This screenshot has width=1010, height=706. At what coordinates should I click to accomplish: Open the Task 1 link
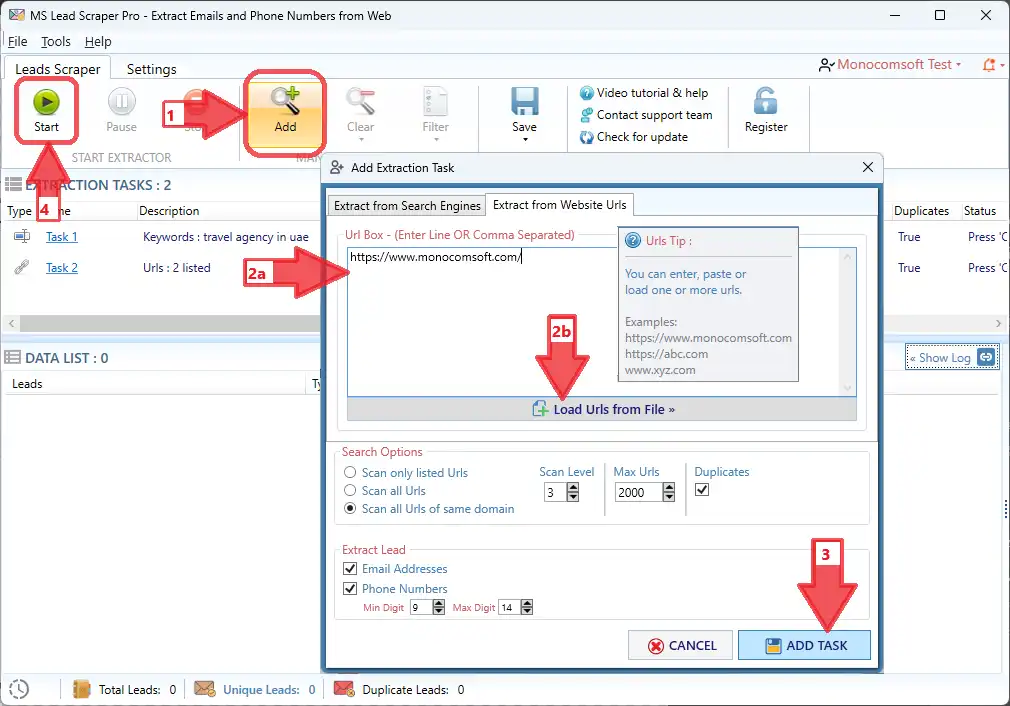[x=62, y=237]
